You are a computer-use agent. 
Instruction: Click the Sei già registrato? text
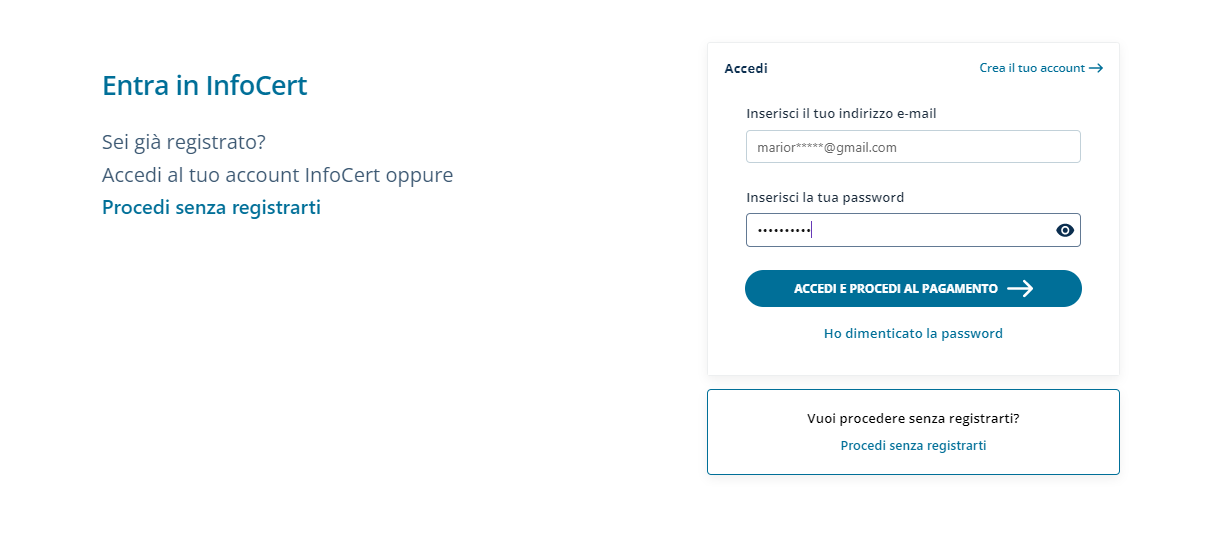184,142
